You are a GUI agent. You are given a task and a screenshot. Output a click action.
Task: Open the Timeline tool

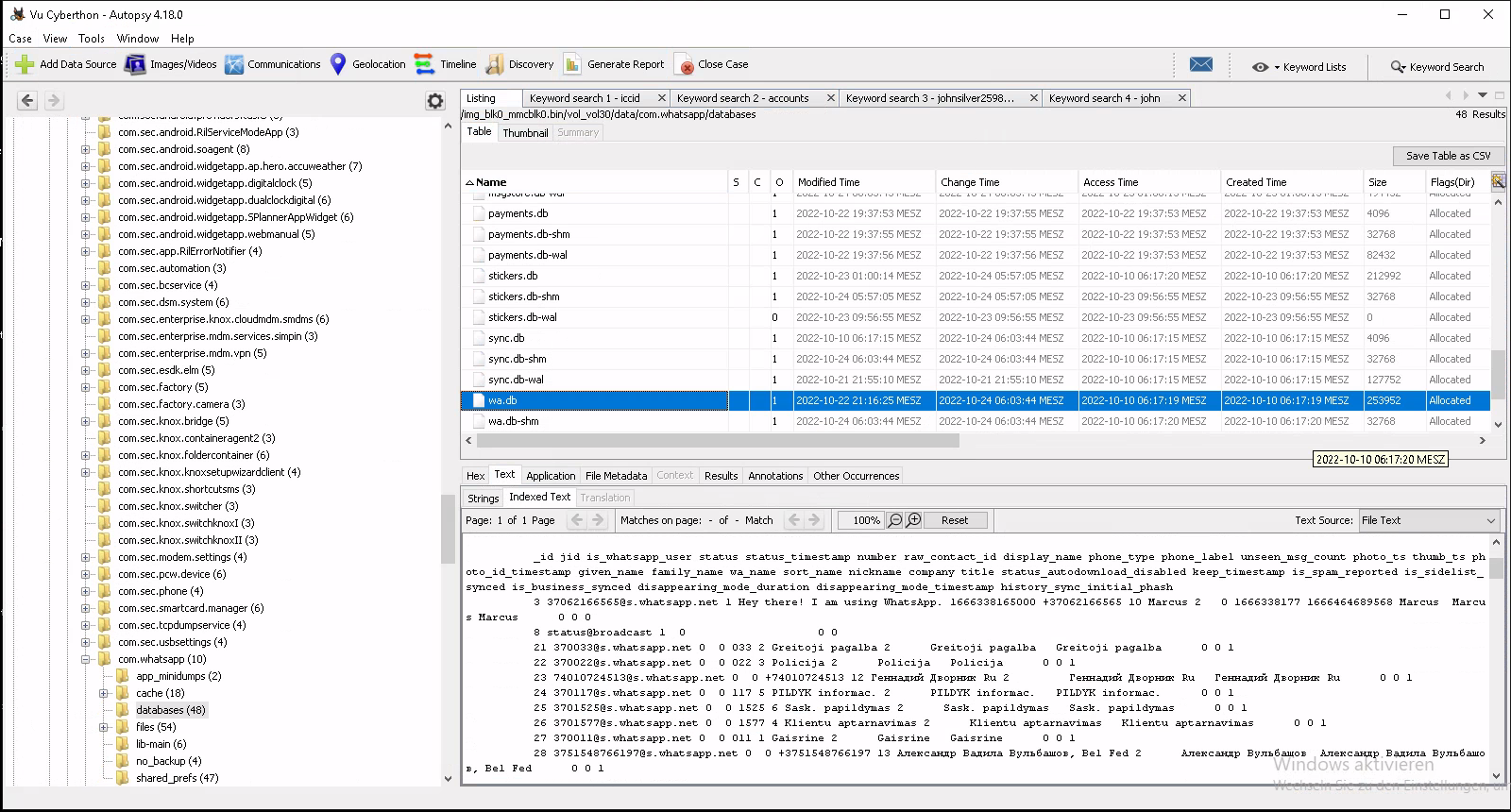click(x=446, y=64)
